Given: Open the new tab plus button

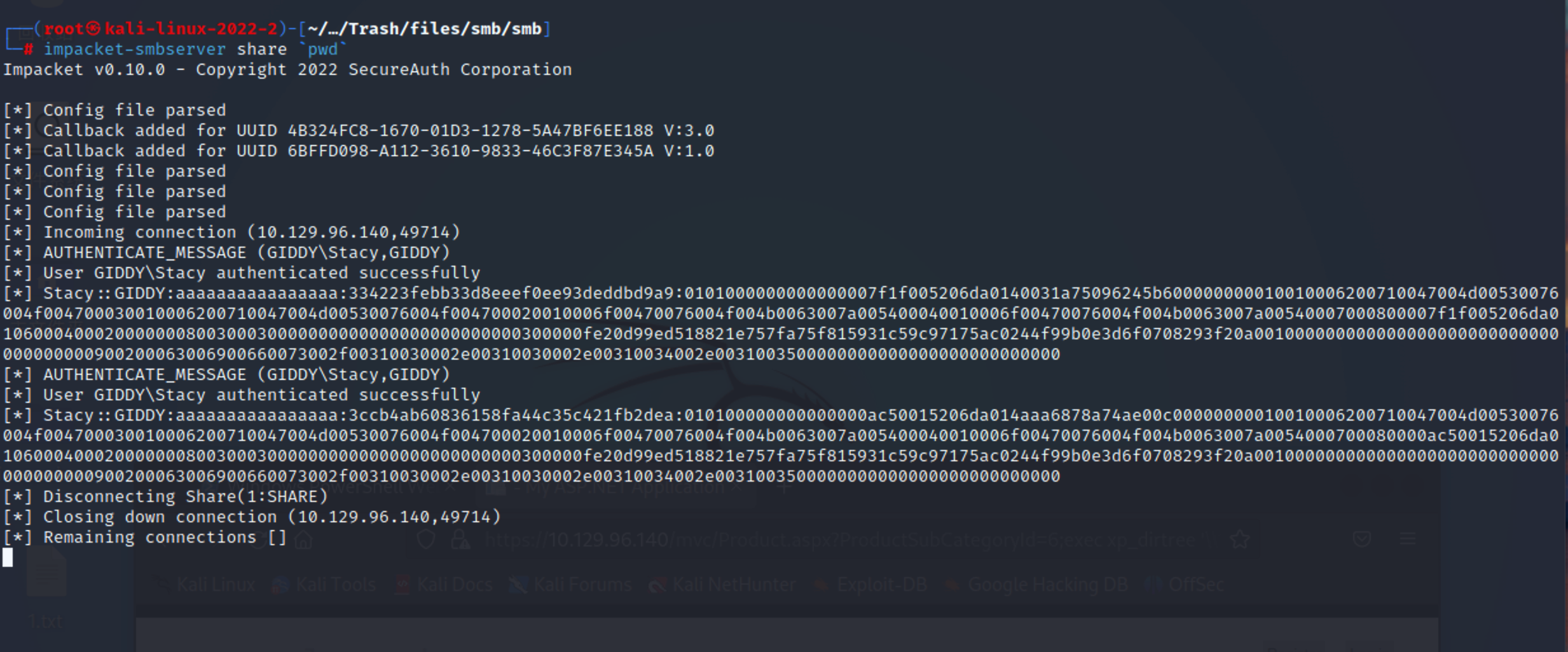Looking at the screenshot, I should coord(786,488).
